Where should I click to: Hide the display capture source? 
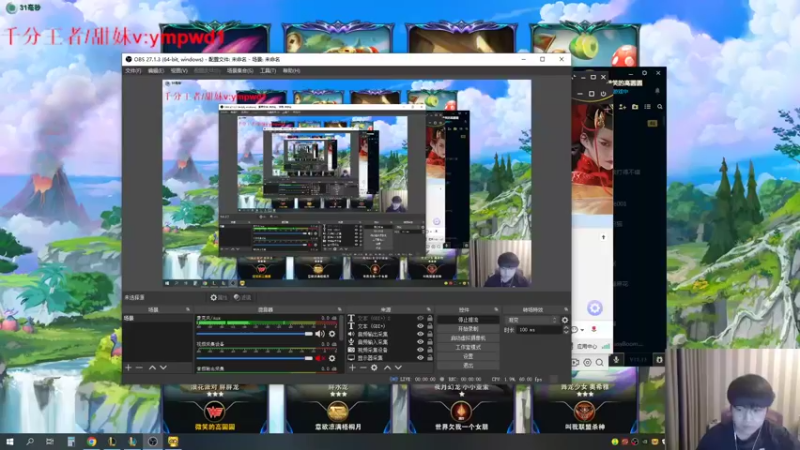click(420, 358)
